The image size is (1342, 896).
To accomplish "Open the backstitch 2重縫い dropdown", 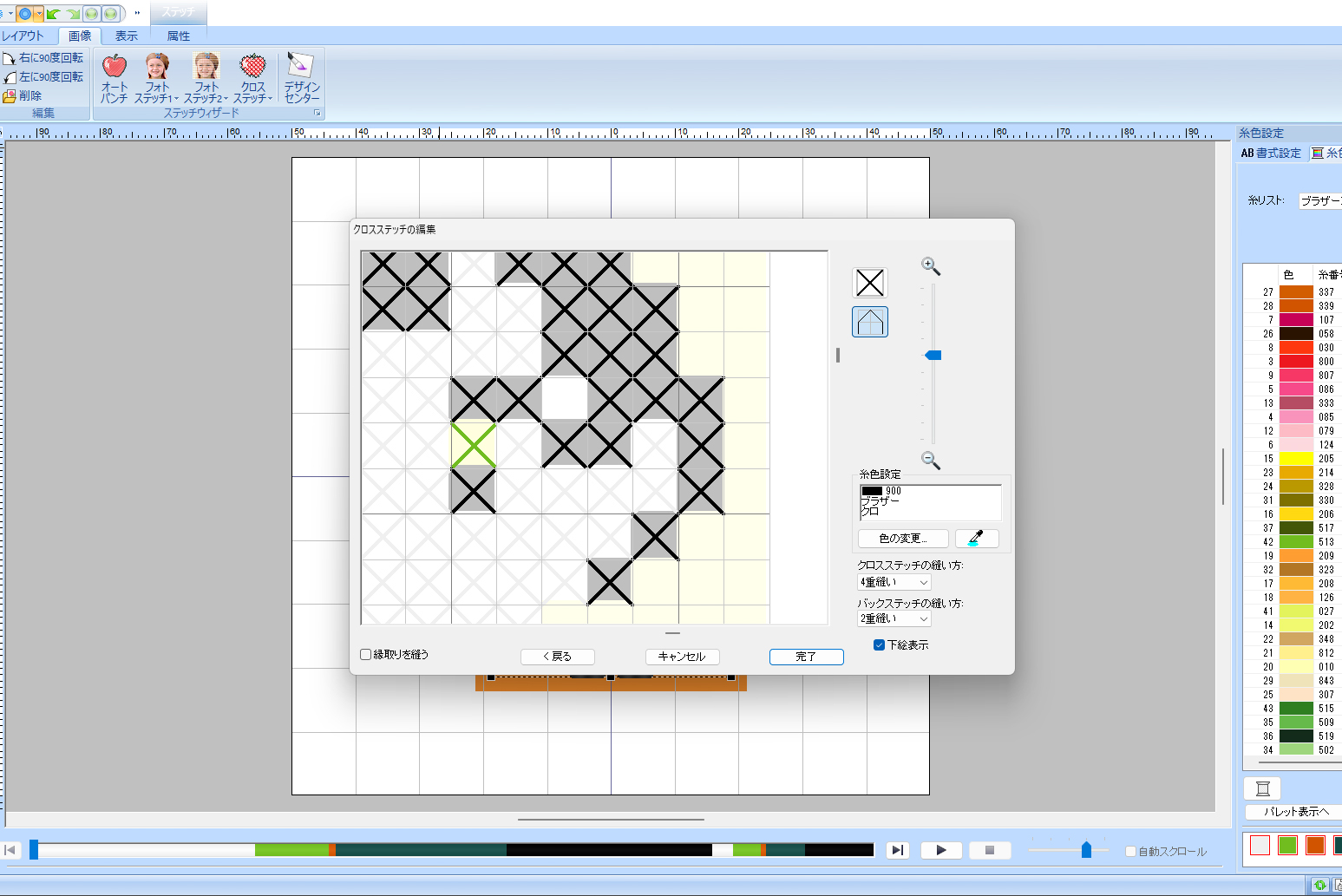I will pos(894,618).
